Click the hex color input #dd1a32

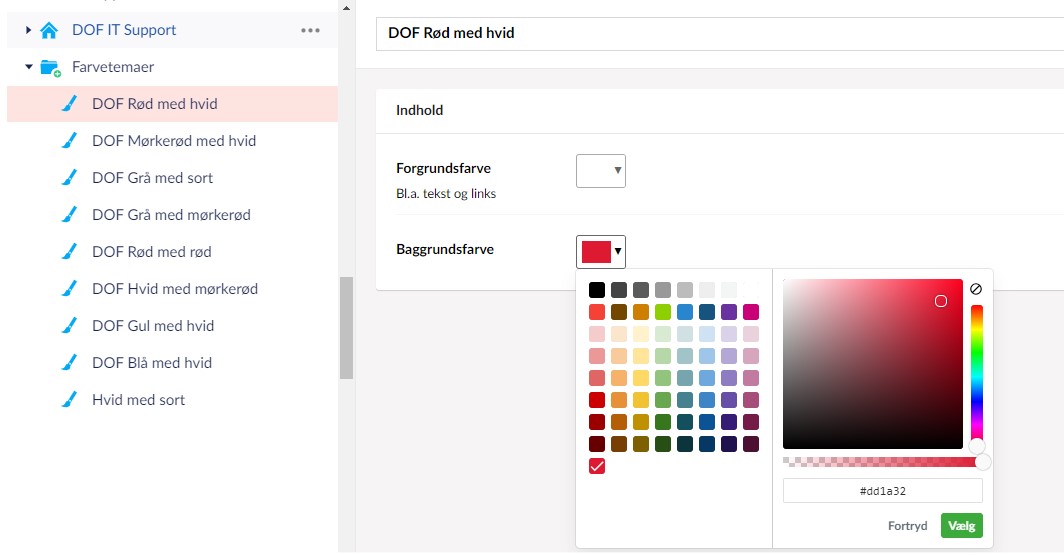coord(883,491)
